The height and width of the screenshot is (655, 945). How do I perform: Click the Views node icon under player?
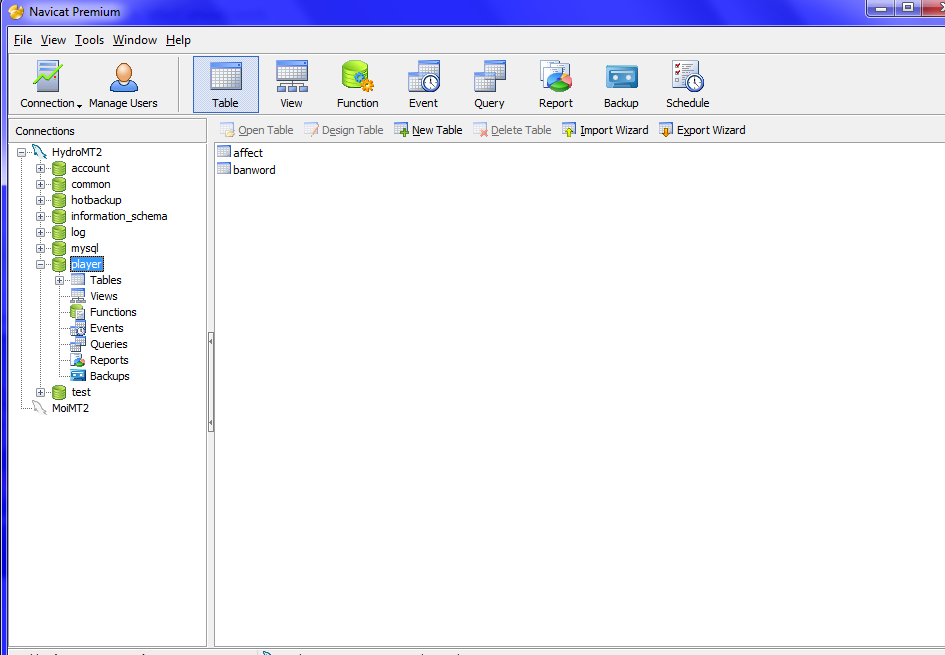pos(78,296)
